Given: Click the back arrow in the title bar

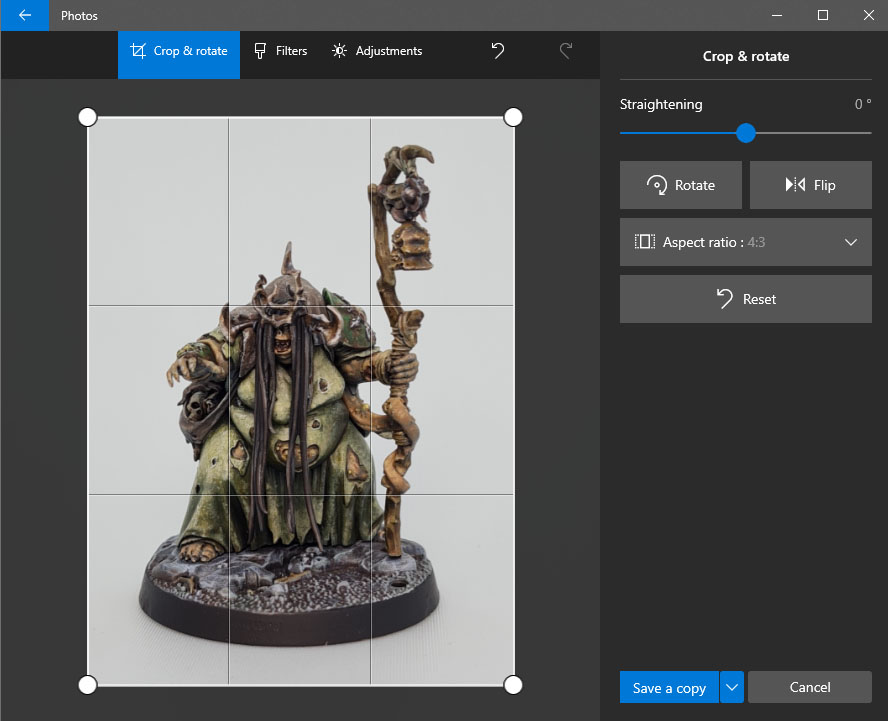Looking at the screenshot, I should 24,15.
